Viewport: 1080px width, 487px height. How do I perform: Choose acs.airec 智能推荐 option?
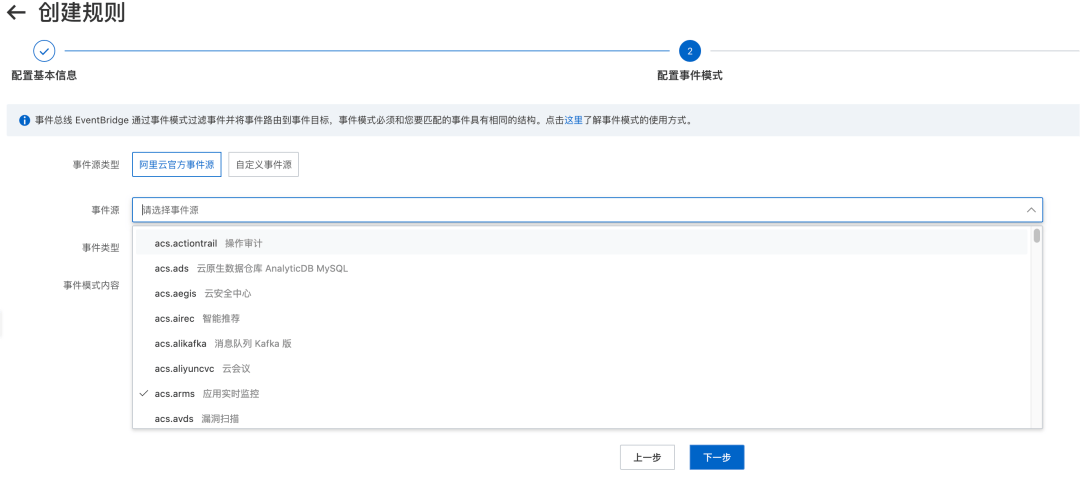[x=582, y=318]
